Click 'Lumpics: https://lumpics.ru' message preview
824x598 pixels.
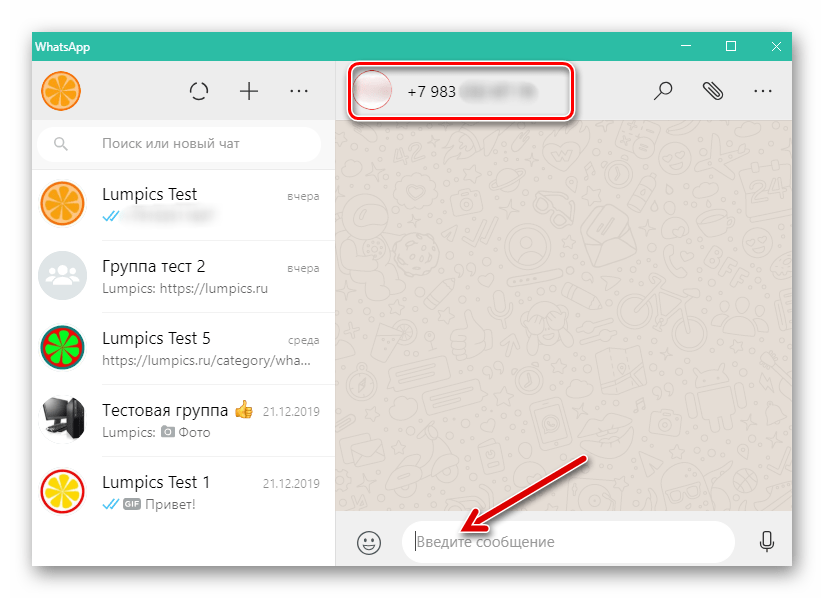(185, 288)
